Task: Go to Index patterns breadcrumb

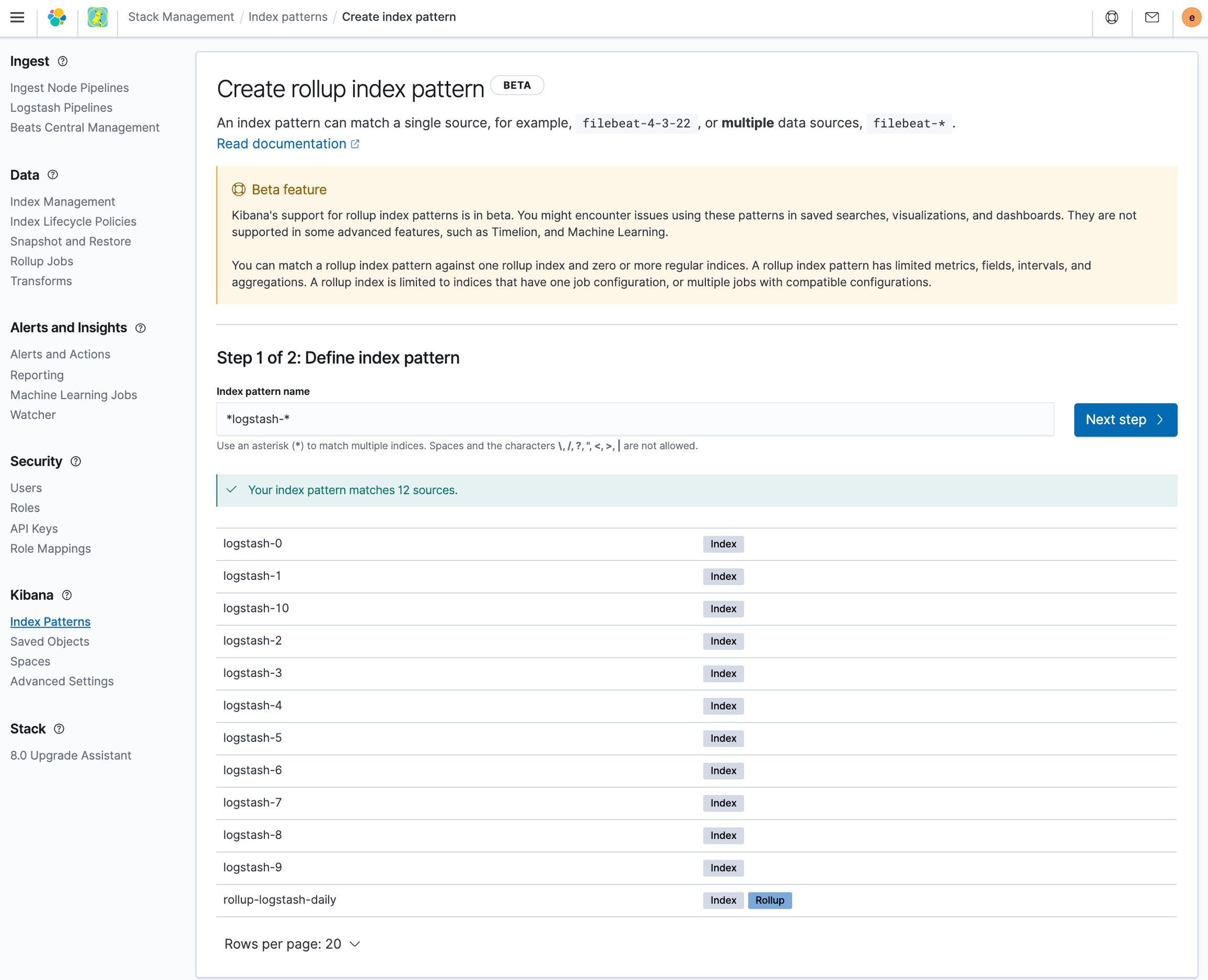Action: point(288,17)
